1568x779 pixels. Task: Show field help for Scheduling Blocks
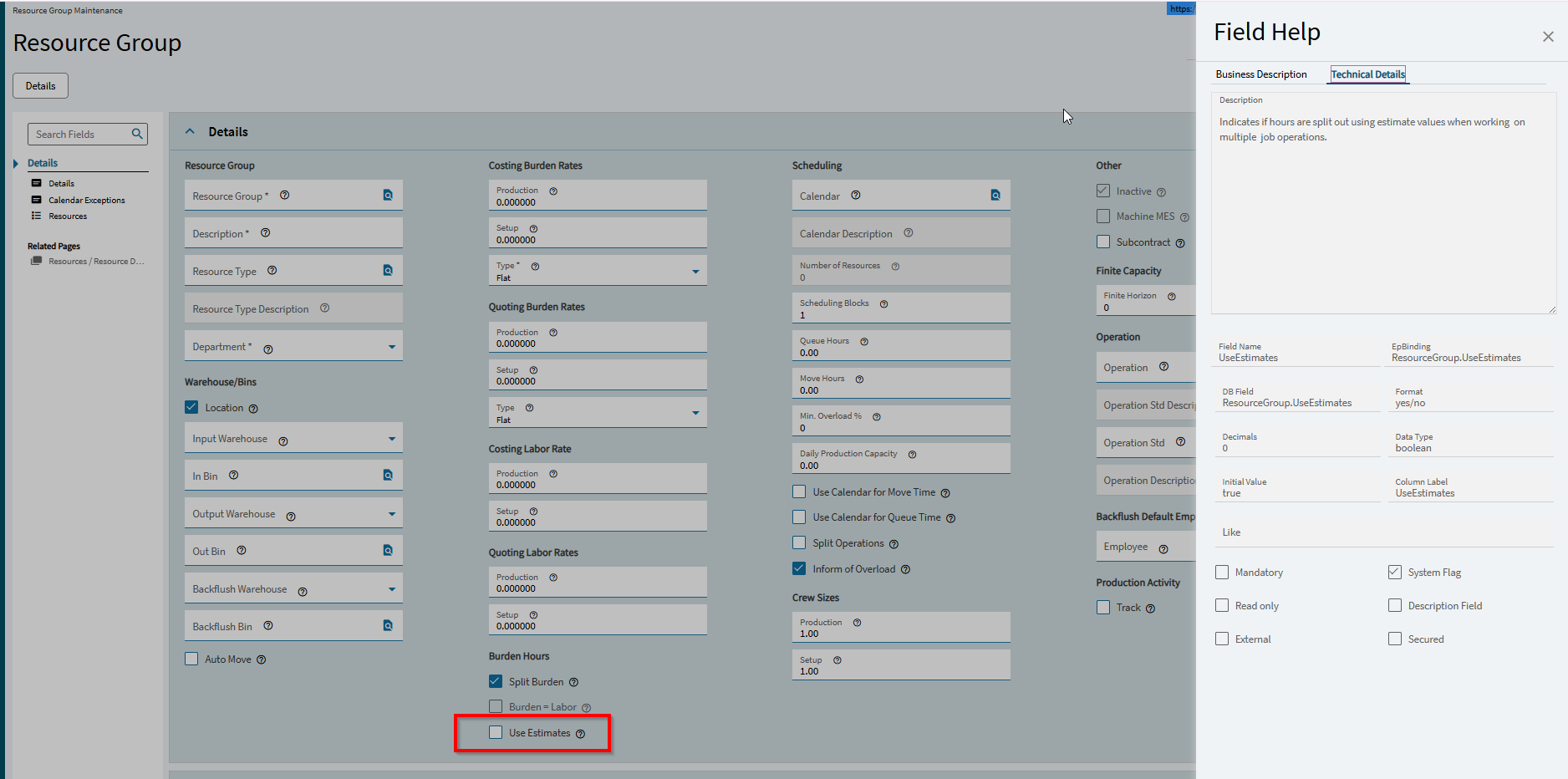(x=883, y=304)
